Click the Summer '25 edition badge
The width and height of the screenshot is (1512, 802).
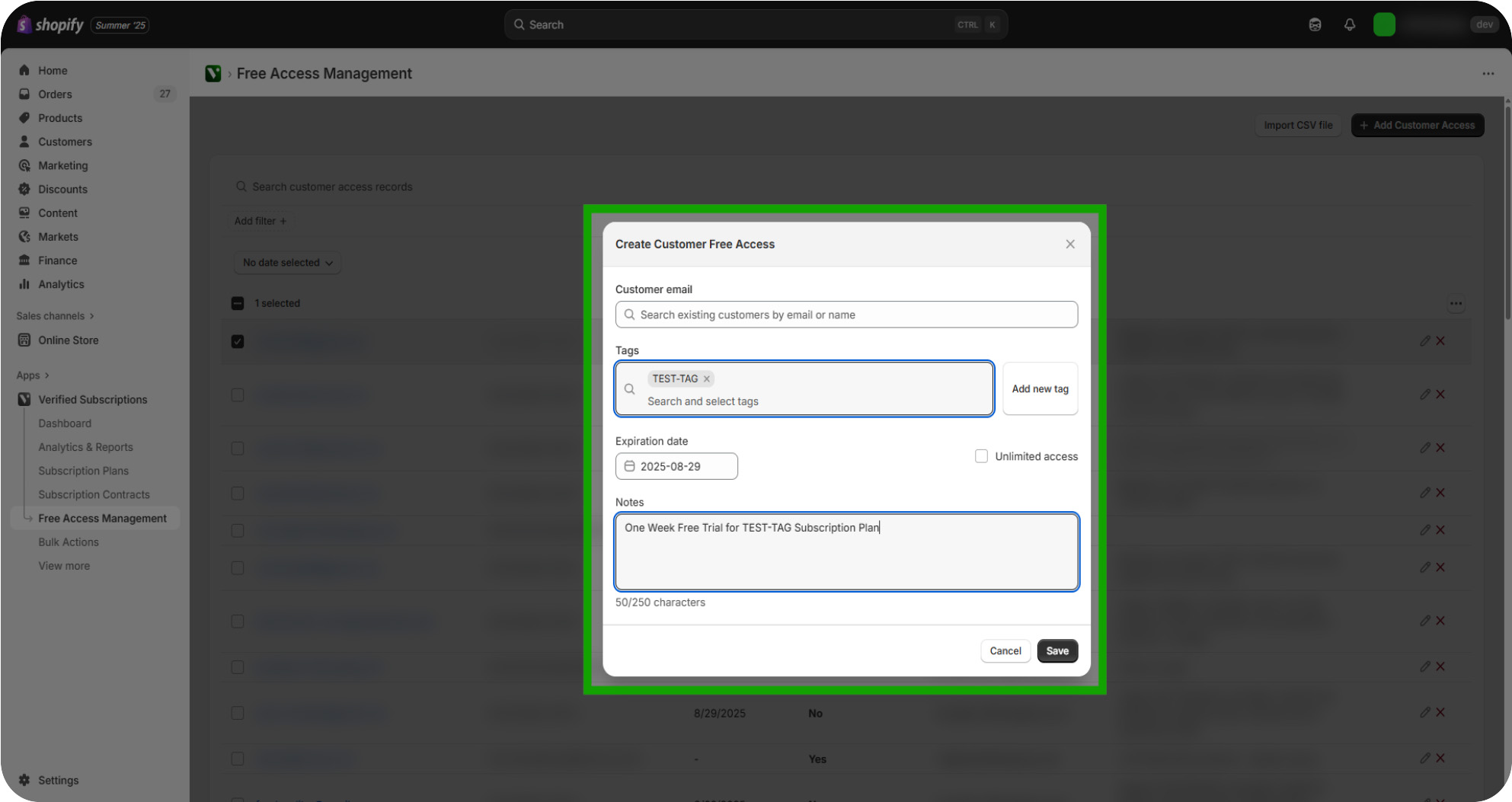point(120,25)
